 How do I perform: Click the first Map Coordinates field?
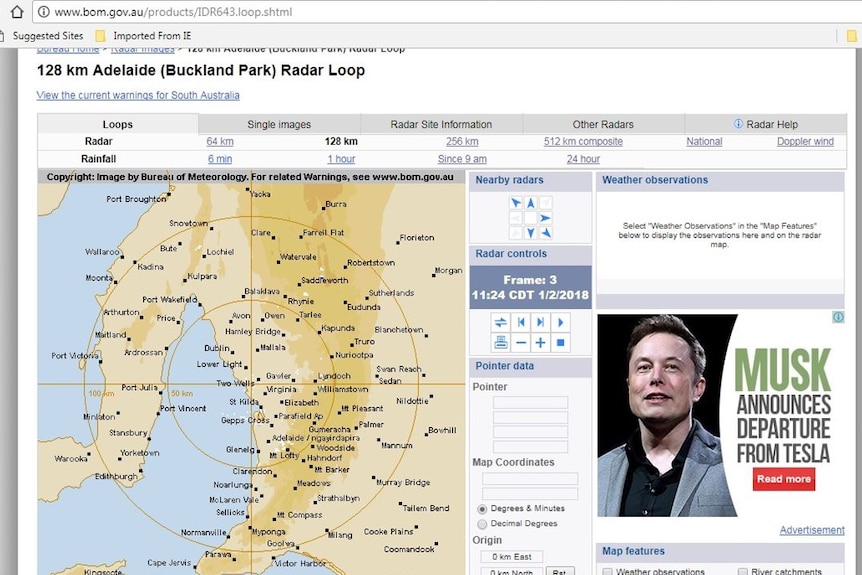click(530, 478)
